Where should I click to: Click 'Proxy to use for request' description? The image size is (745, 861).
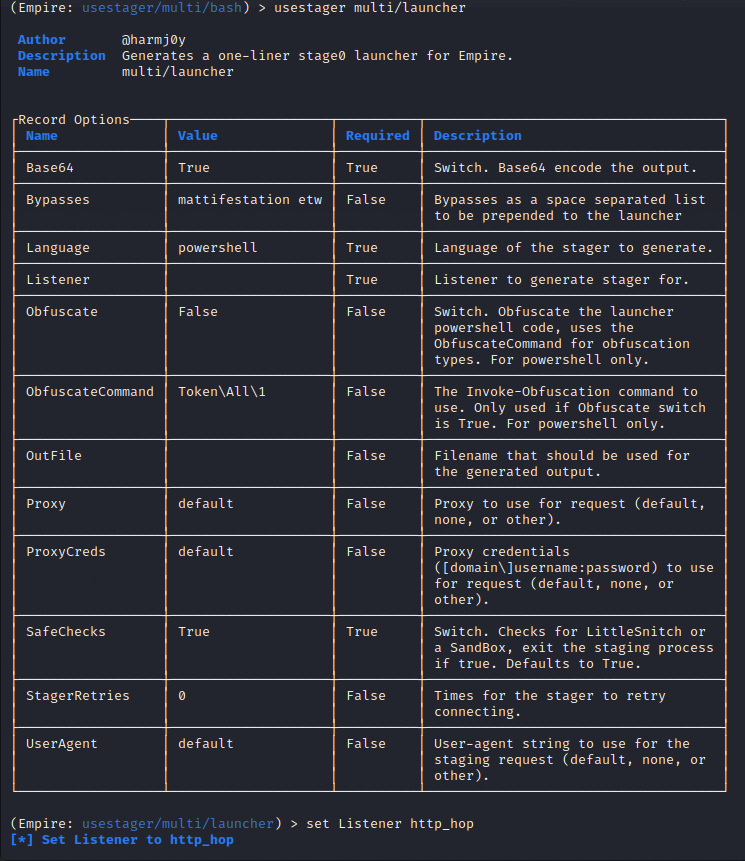(x=570, y=511)
